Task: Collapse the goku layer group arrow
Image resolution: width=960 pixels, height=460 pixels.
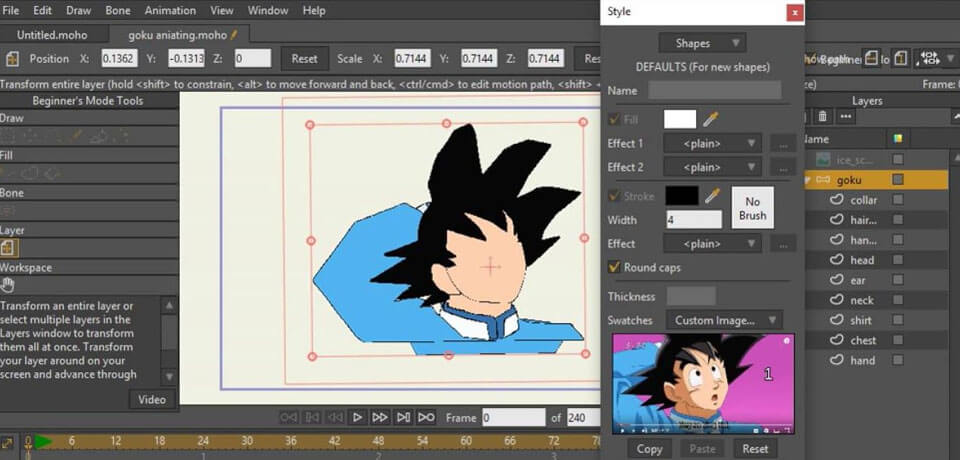Action: [x=808, y=179]
